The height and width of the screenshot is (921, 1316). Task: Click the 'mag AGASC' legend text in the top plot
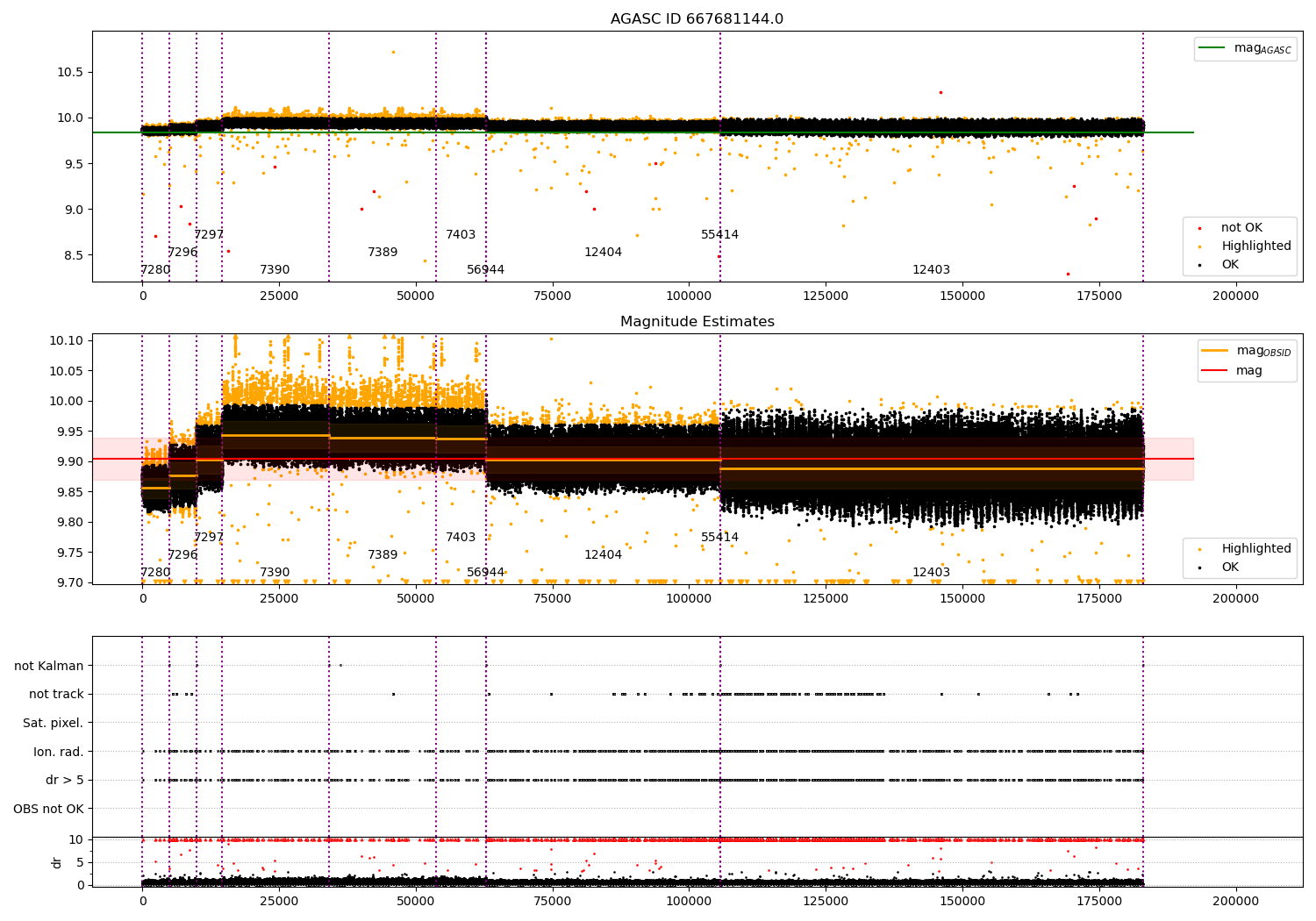(x=1262, y=48)
